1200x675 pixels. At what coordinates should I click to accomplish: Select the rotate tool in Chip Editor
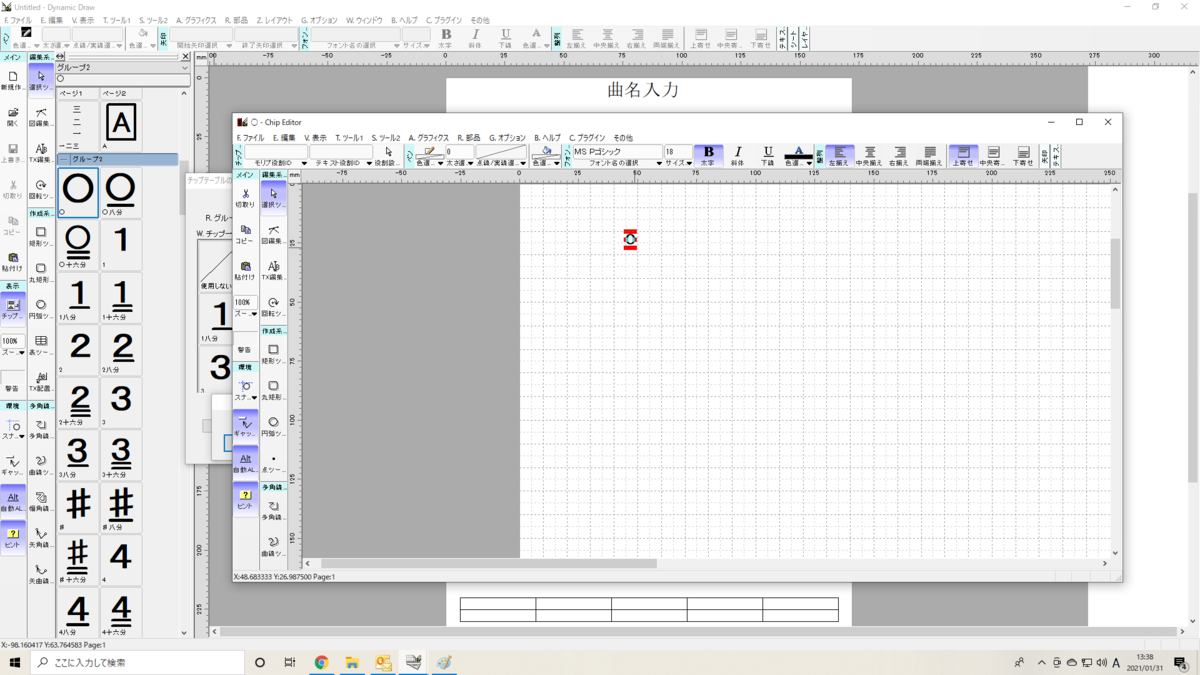(273, 306)
